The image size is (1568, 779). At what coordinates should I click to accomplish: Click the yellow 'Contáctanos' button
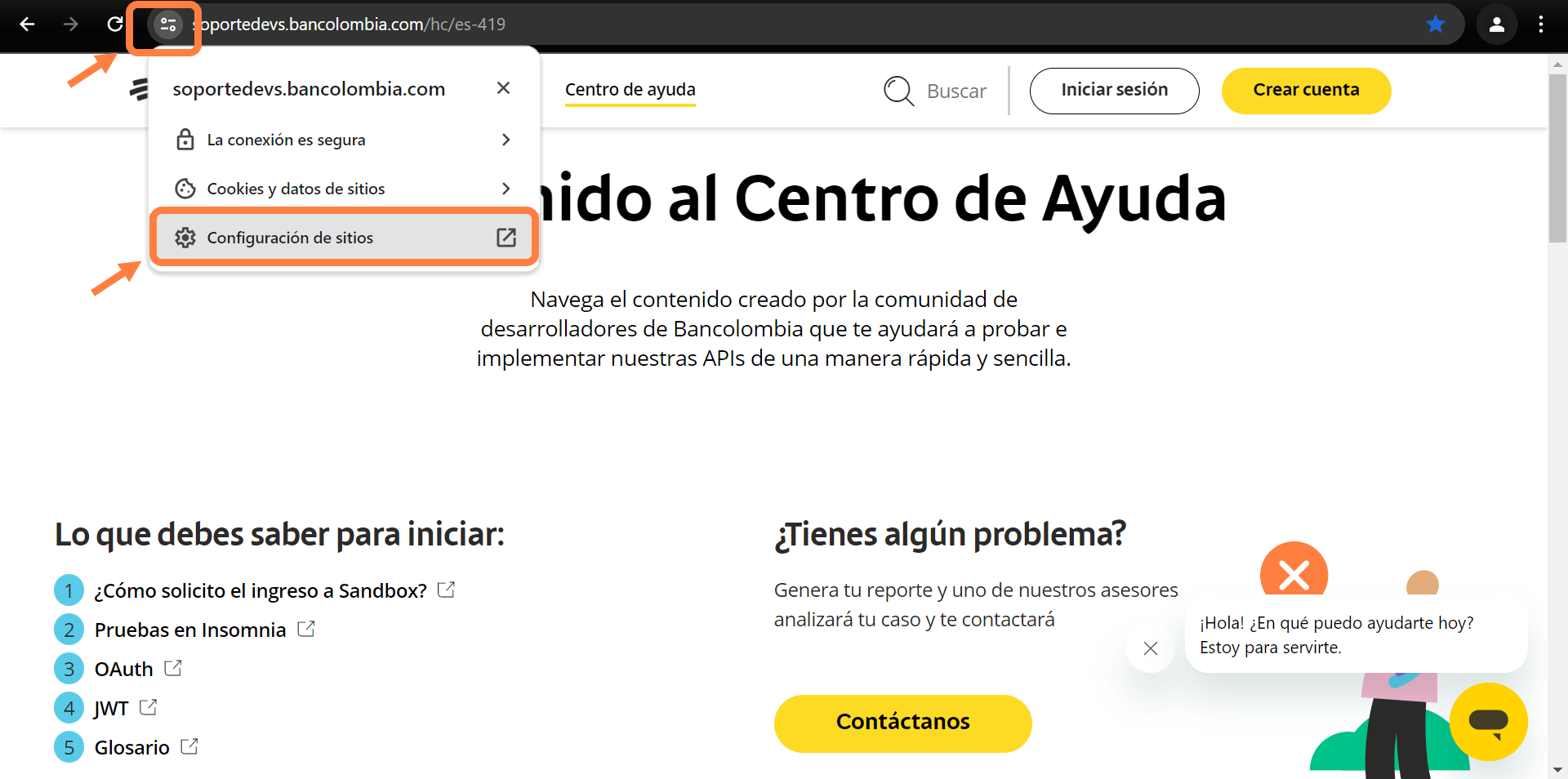coord(903,723)
